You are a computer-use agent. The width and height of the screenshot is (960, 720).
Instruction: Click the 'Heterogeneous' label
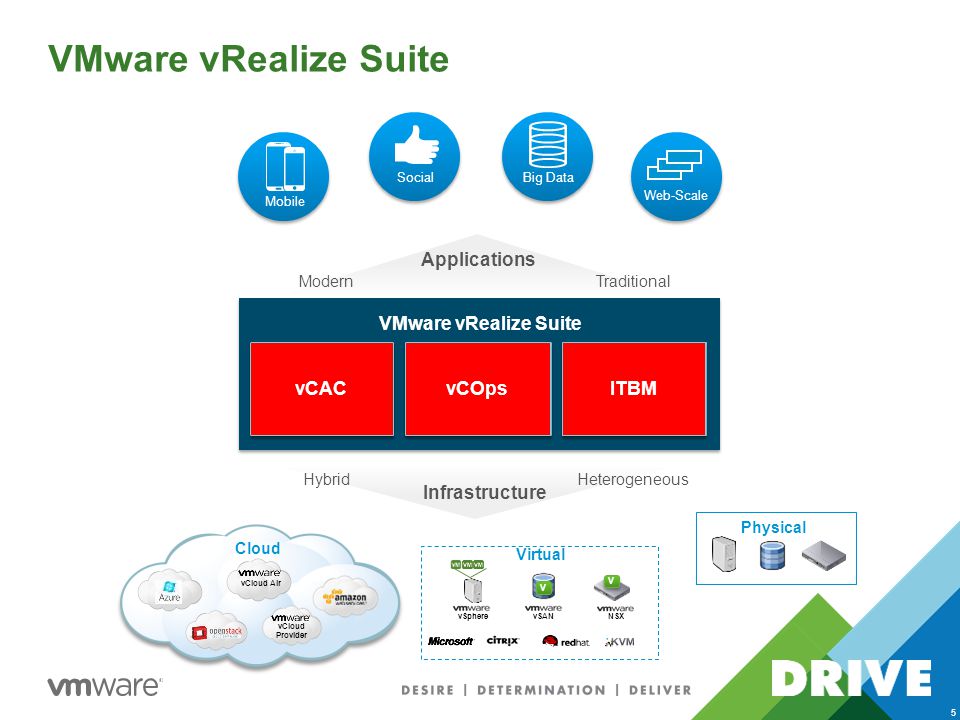[633, 479]
